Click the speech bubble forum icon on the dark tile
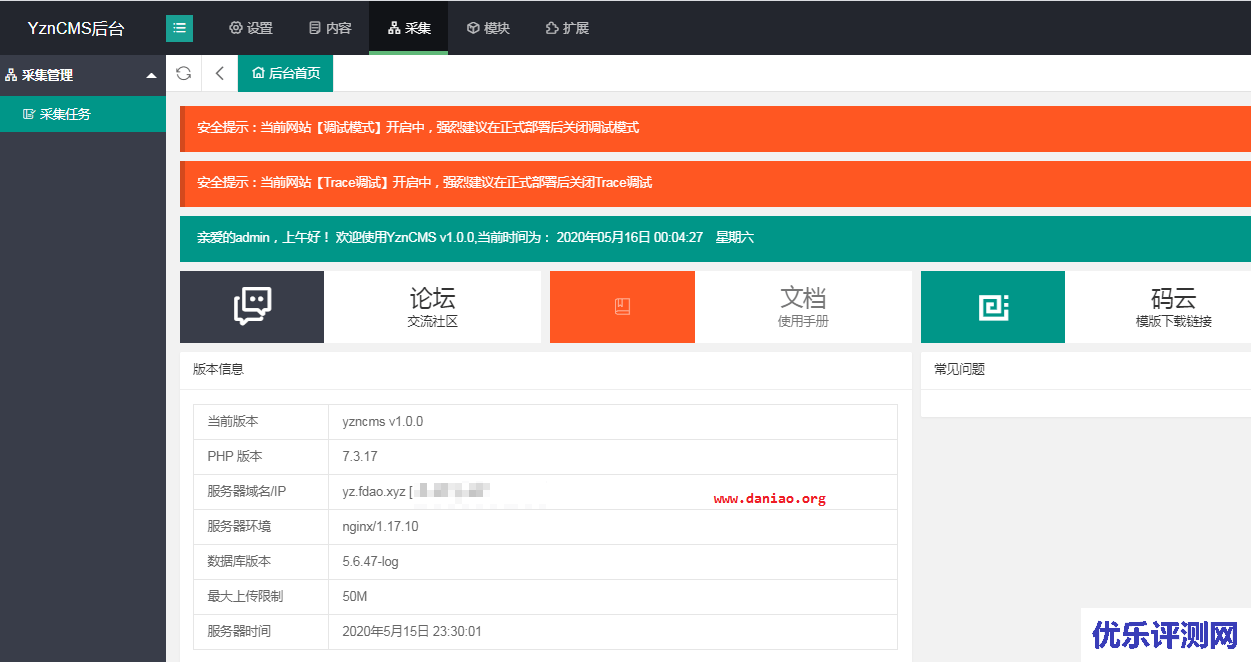The height and width of the screenshot is (662, 1251). tap(251, 306)
